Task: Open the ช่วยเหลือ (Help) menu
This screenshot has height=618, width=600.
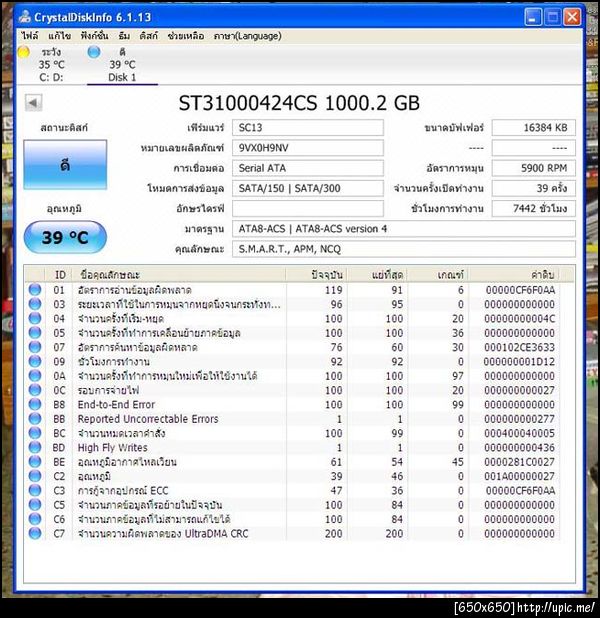Action: click(186, 36)
